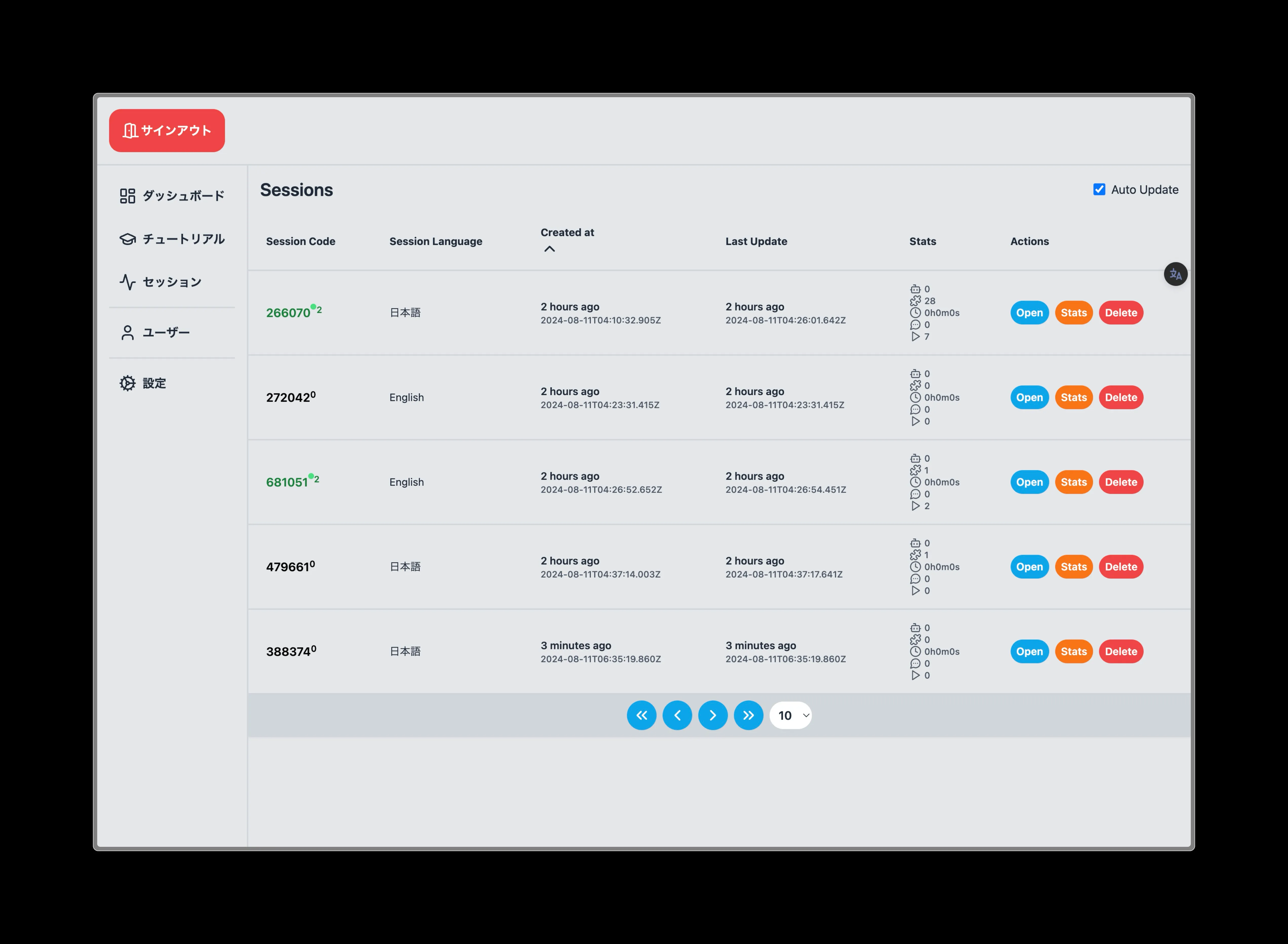Go to previous page arrow button

677,715
